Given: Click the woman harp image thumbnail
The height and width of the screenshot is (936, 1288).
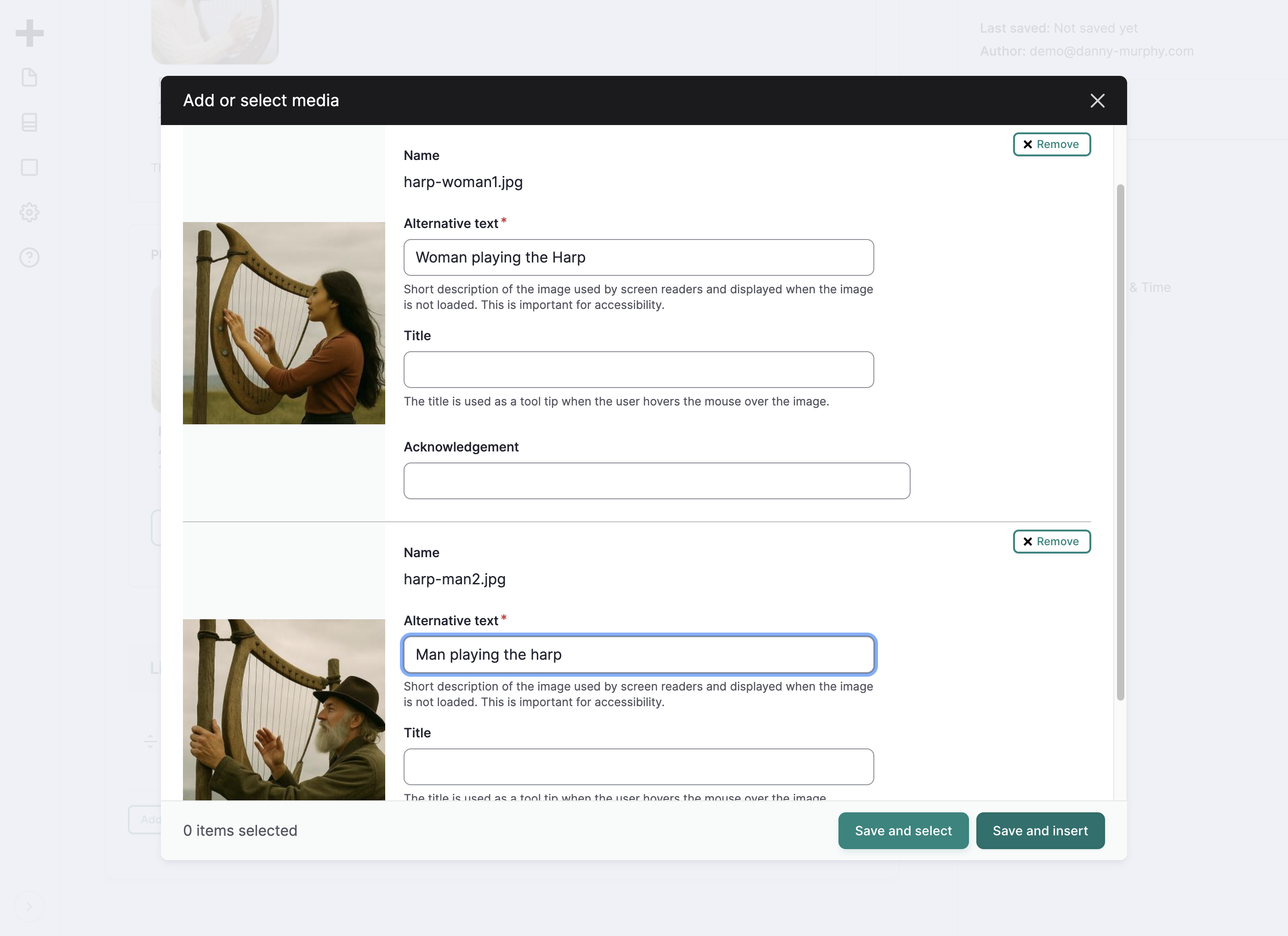Looking at the screenshot, I should pos(284,323).
